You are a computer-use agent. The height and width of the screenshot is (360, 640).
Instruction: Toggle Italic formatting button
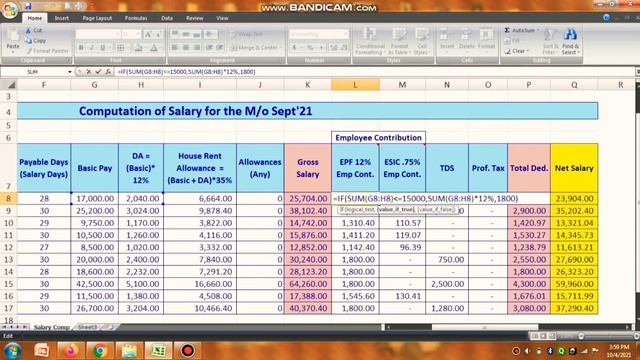[x=91, y=48]
